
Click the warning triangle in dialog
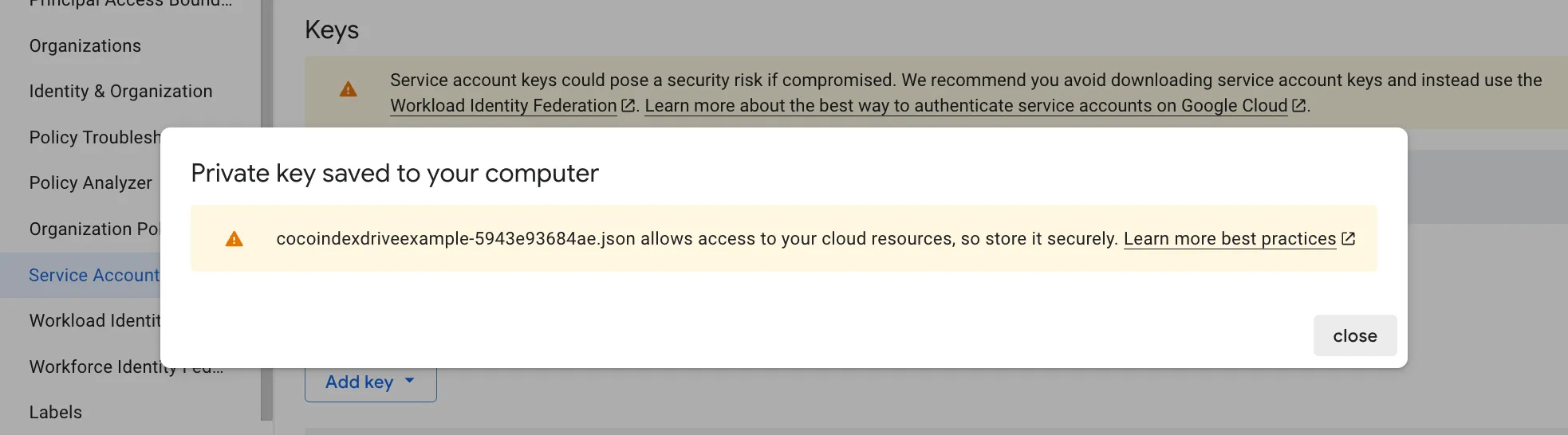pos(234,239)
